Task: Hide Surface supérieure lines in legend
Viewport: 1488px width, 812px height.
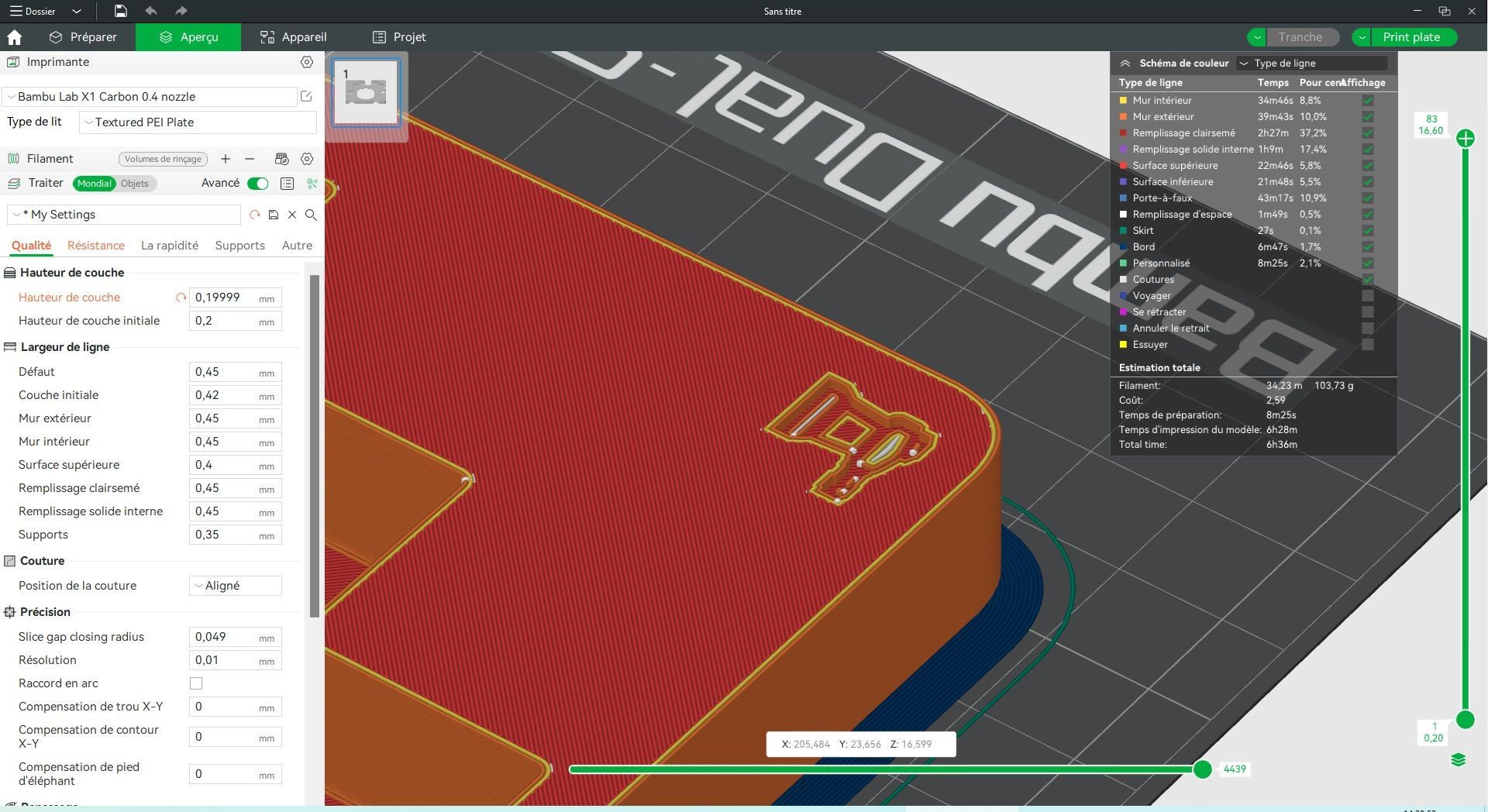Action: pyautogui.click(x=1368, y=166)
